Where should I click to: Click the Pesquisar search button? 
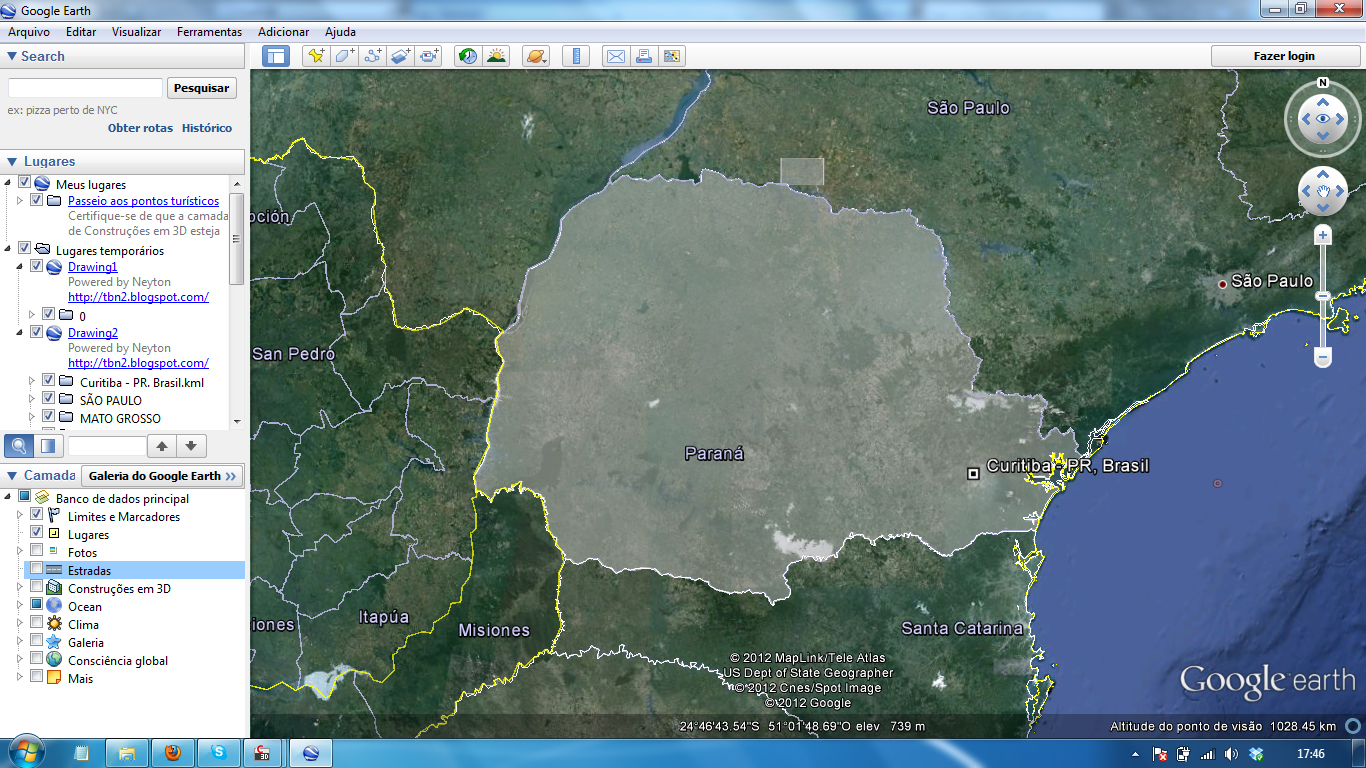coord(202,88)
